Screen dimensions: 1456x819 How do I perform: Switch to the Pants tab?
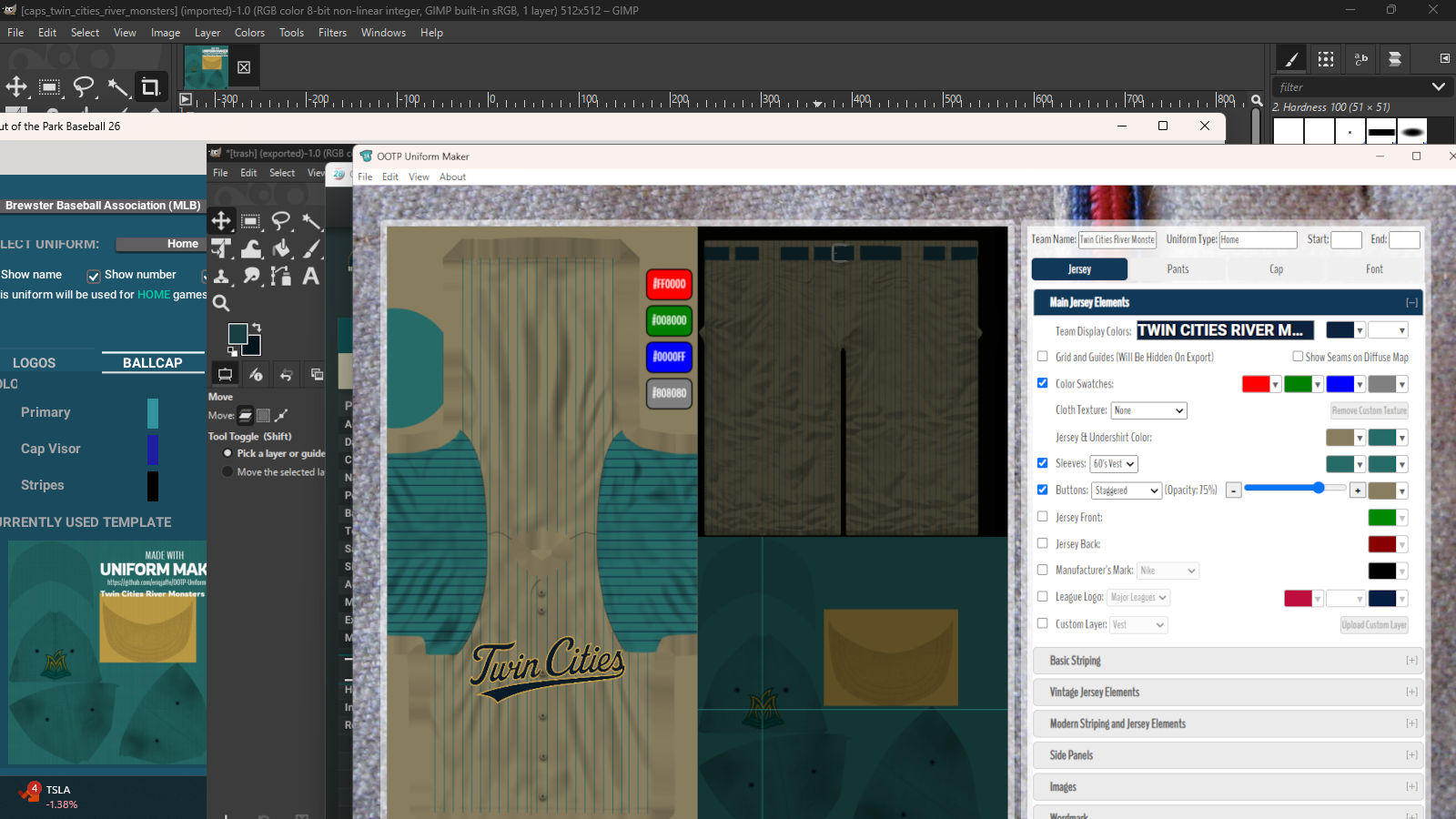coord(1178,269)
